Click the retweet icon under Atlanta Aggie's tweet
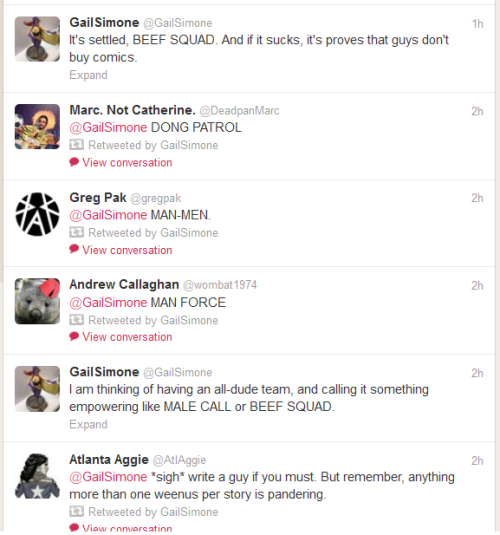The image size is (500, 535). coord(76,511)
